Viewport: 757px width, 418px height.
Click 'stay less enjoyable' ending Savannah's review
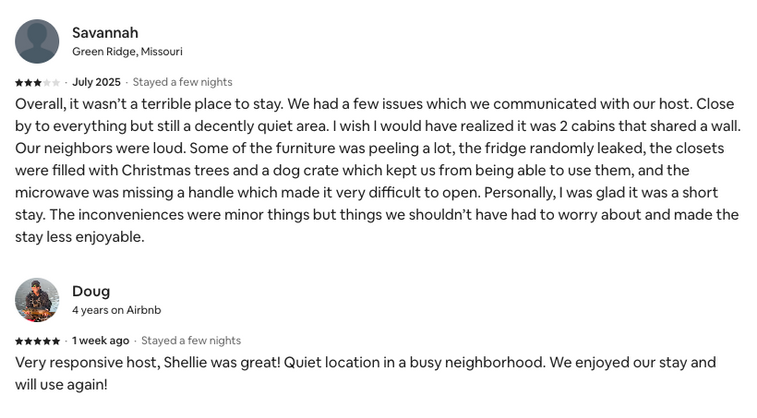pos(81,237)
